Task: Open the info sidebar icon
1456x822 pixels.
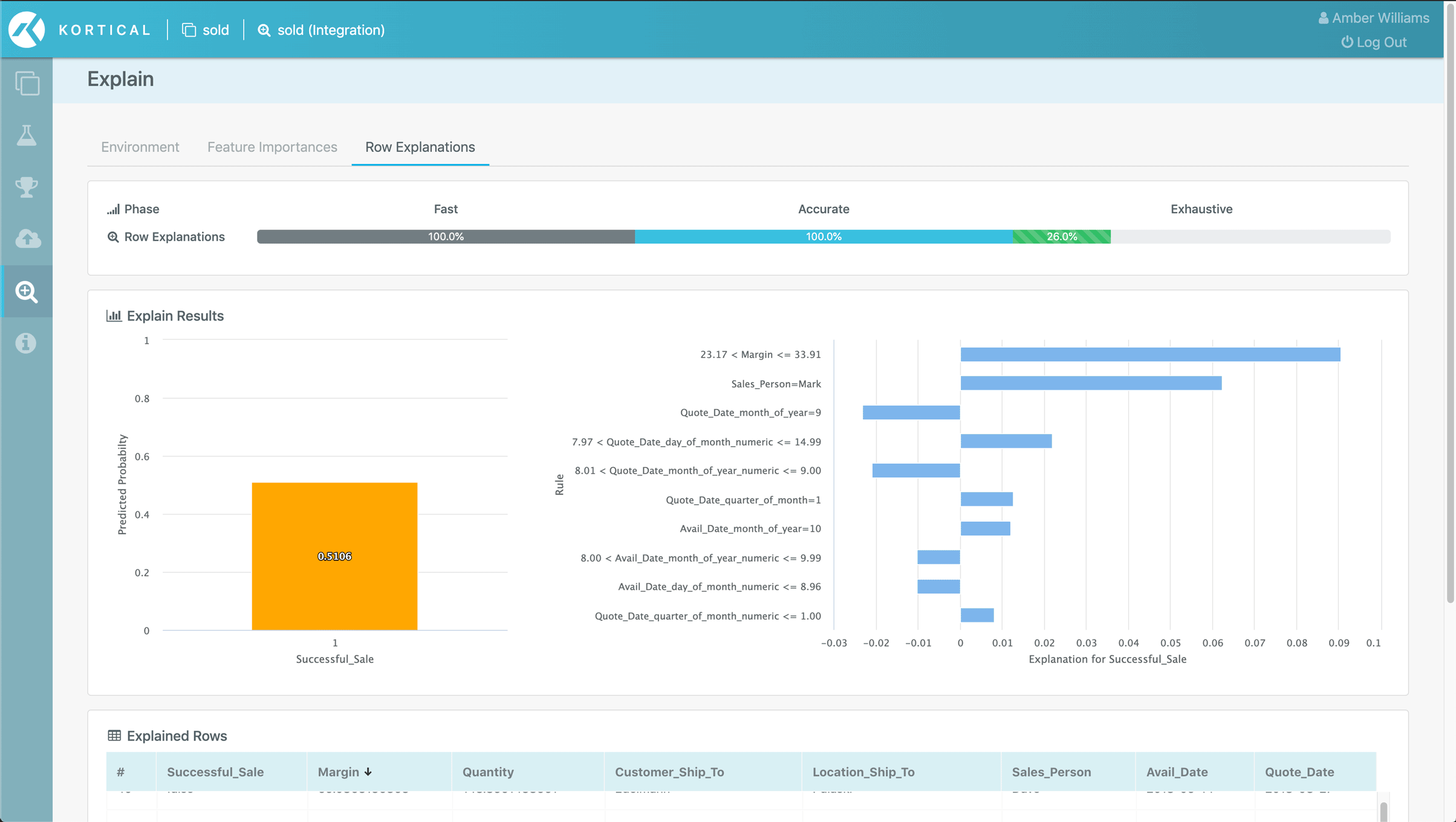Action: point(27,343)
